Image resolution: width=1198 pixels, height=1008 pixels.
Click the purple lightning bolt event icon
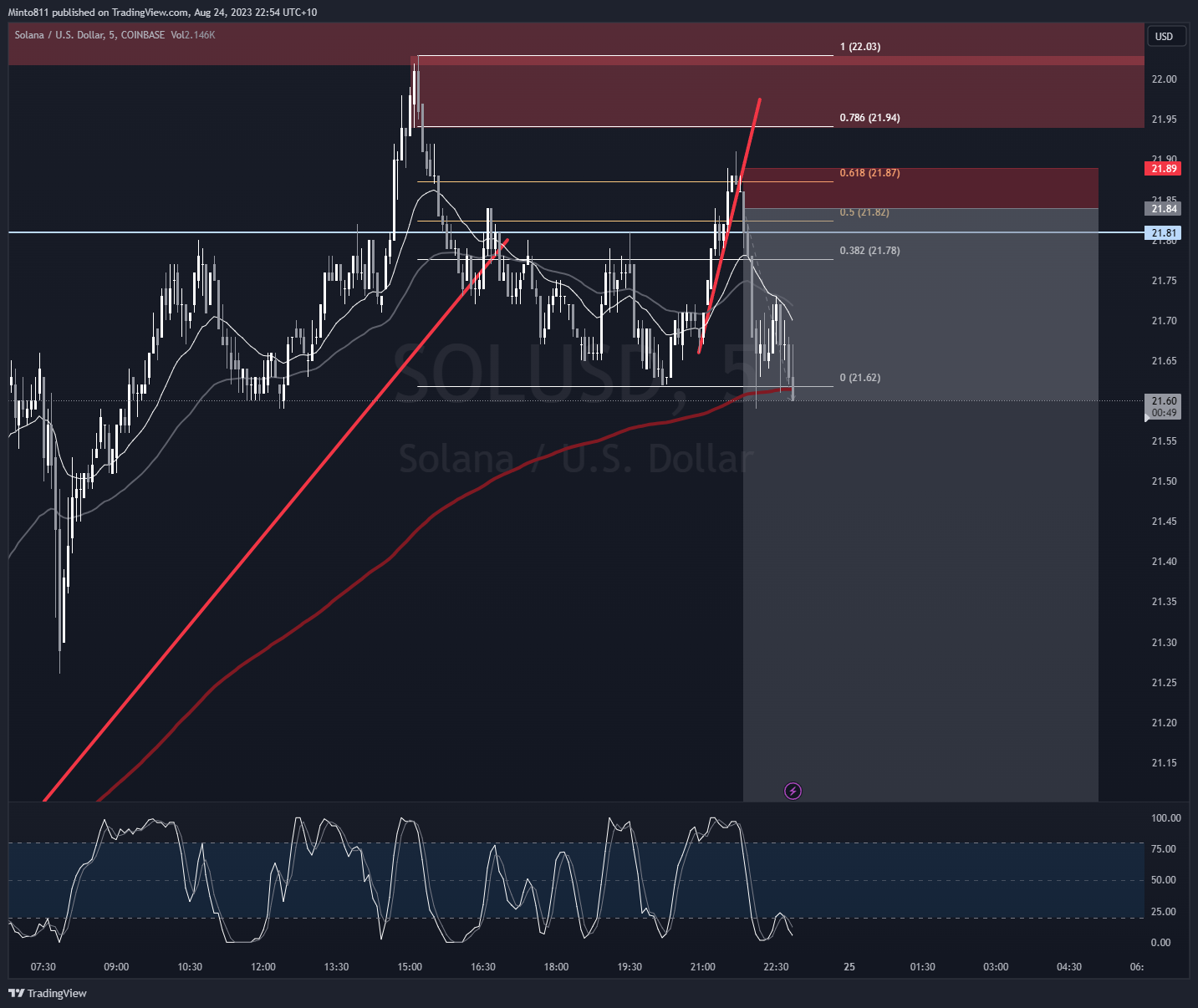click(x=793, y=791)
